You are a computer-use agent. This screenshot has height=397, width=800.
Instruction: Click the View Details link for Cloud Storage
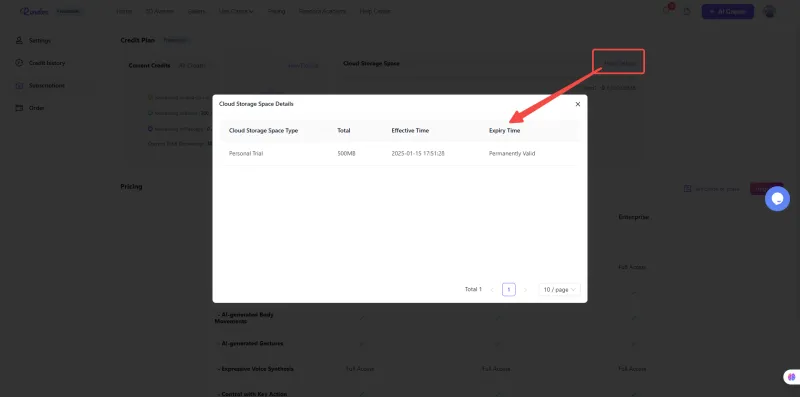619,63
